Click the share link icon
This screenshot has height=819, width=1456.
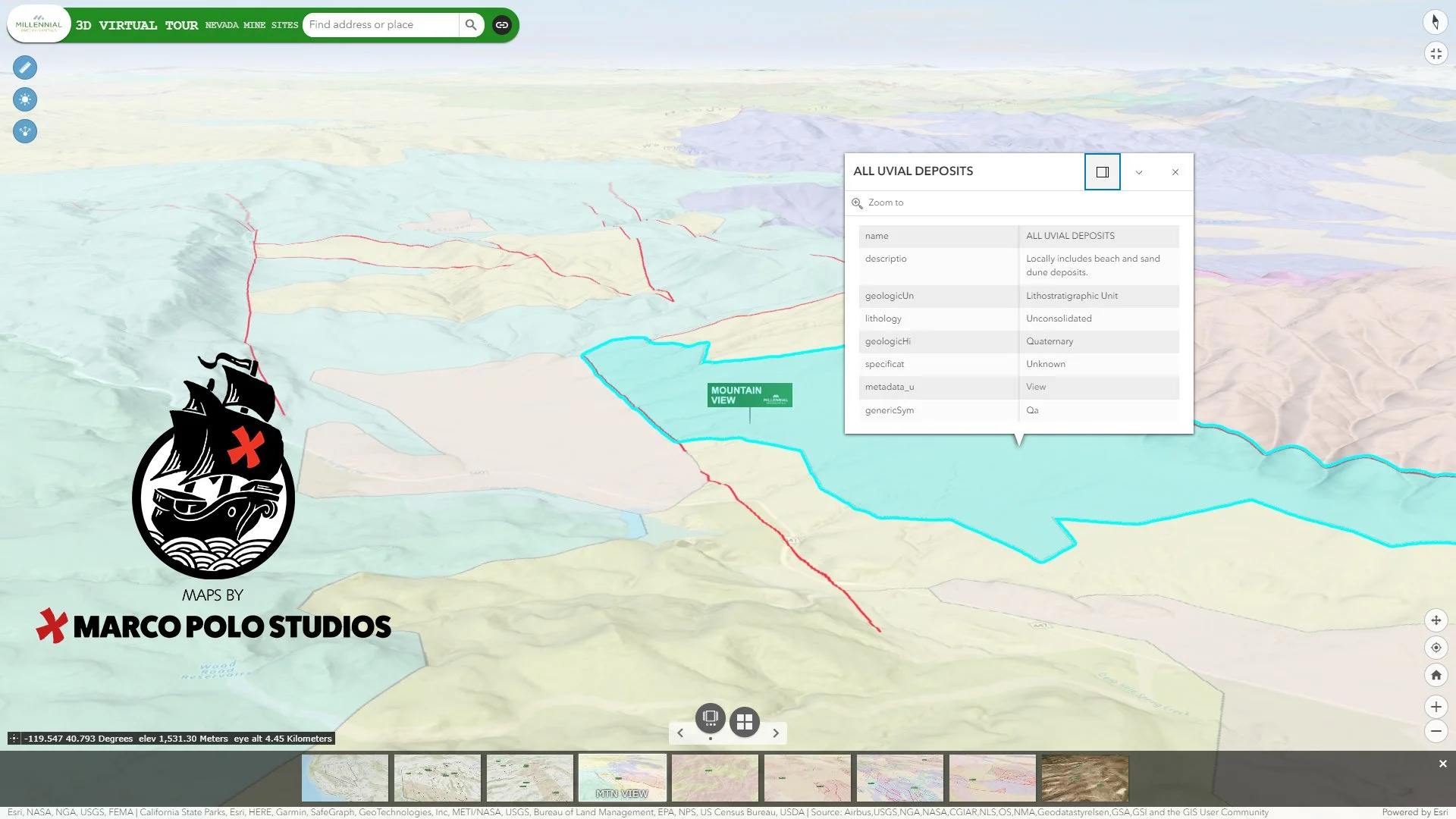(502, 25)
